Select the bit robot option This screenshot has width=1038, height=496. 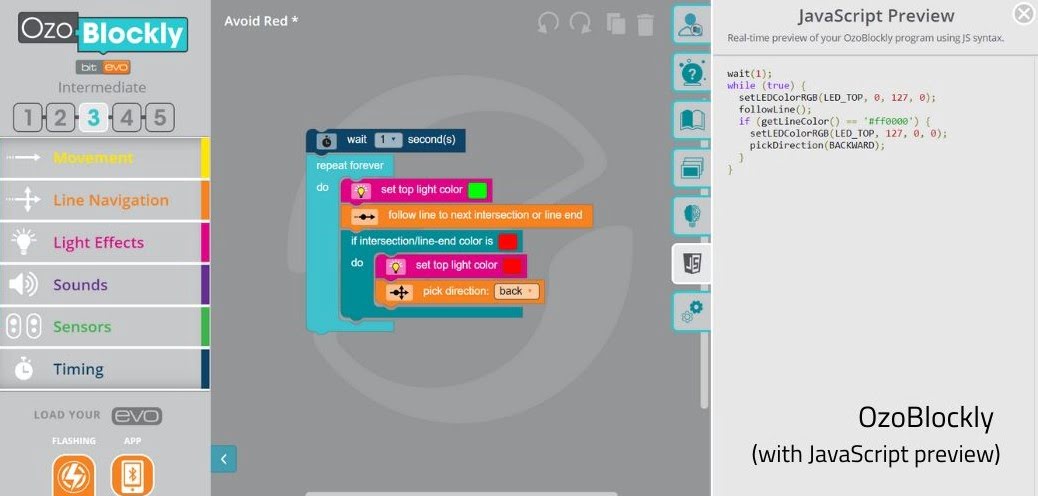click(87, 67)
